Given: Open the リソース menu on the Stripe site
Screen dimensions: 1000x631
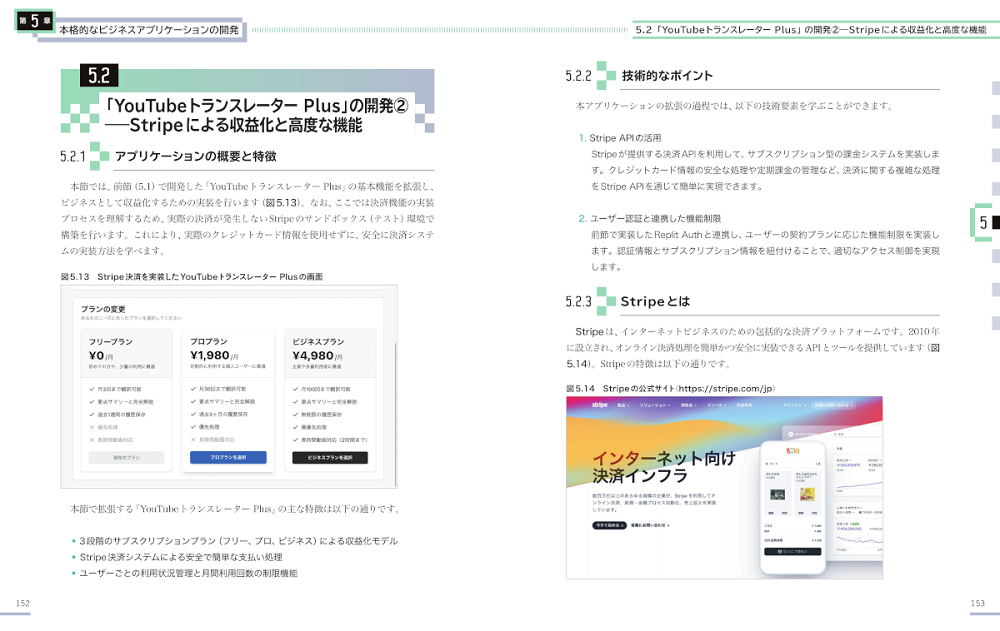Looking at the screenshot, I should pos(716,405).
